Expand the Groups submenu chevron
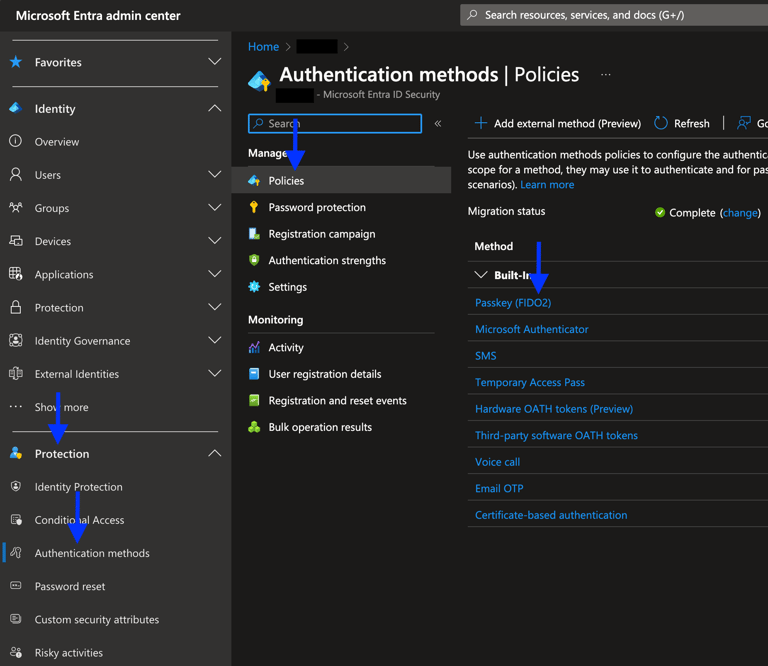The image size is (768, 666). click(215, 208)
